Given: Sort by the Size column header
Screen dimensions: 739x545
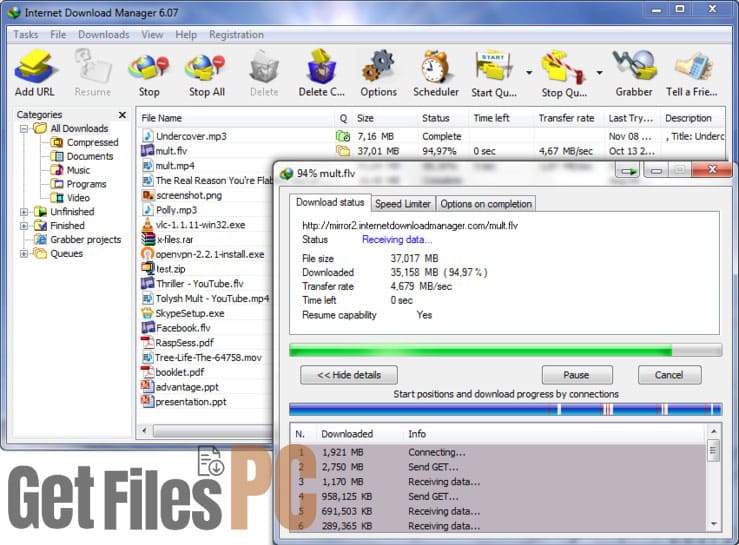Looking at the screenshot, I should click(384, 118).
